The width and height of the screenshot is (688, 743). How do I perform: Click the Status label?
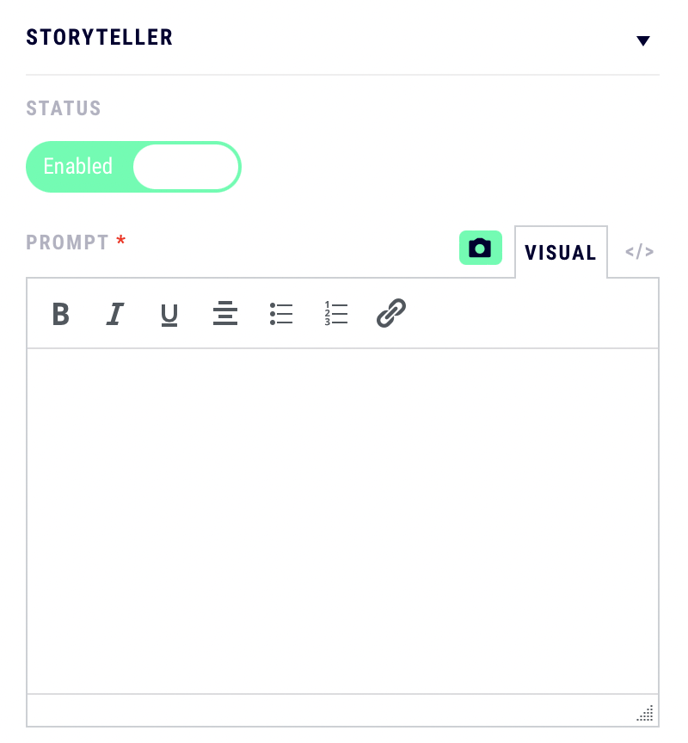click(x=64, y=109)
